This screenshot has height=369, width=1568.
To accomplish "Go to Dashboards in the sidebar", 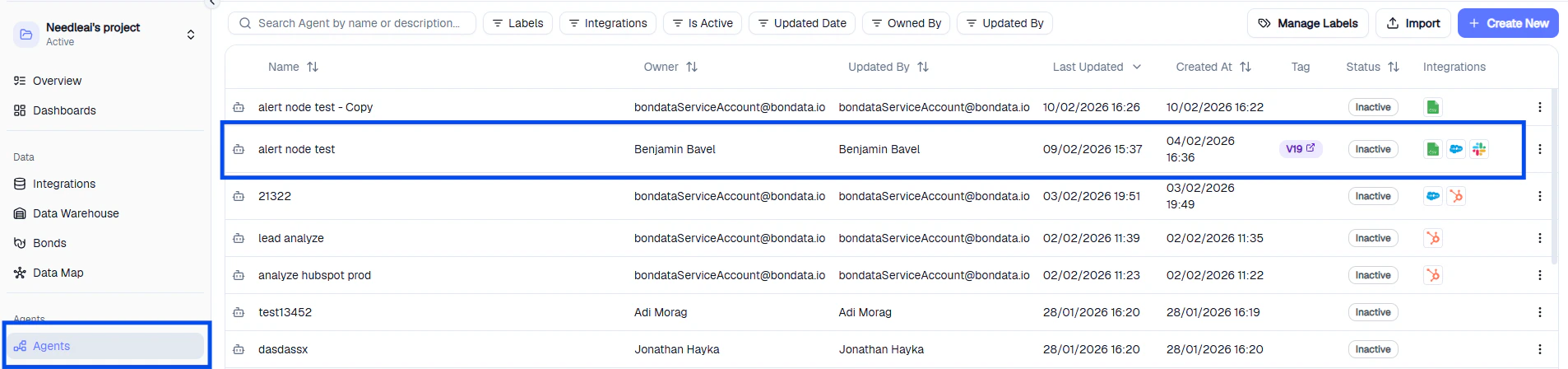I will 64,110.
